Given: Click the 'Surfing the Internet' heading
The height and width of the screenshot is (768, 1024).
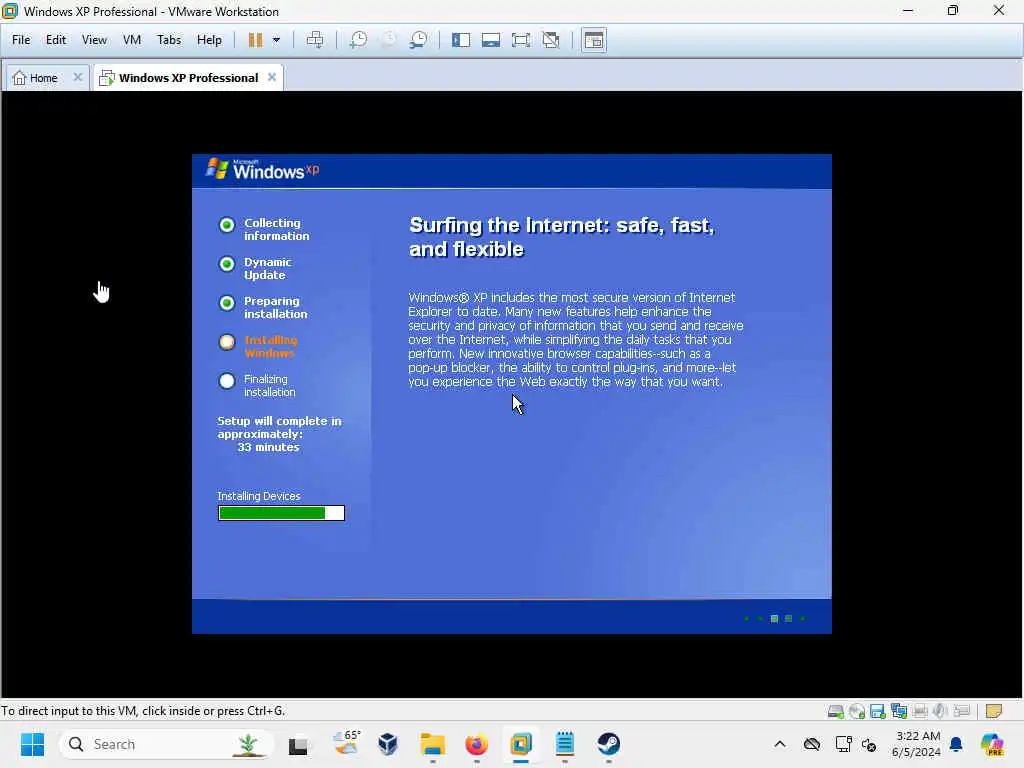Looking at the screenshot, I should coord(562,237).
